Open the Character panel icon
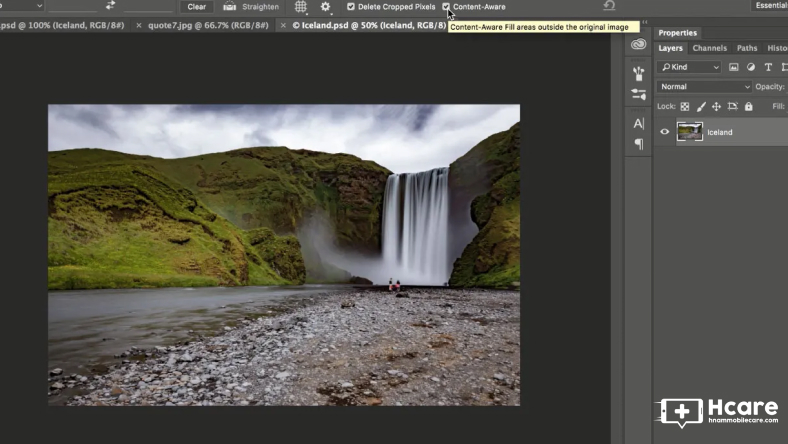The image size is (788, 444). tap(638, 123)
